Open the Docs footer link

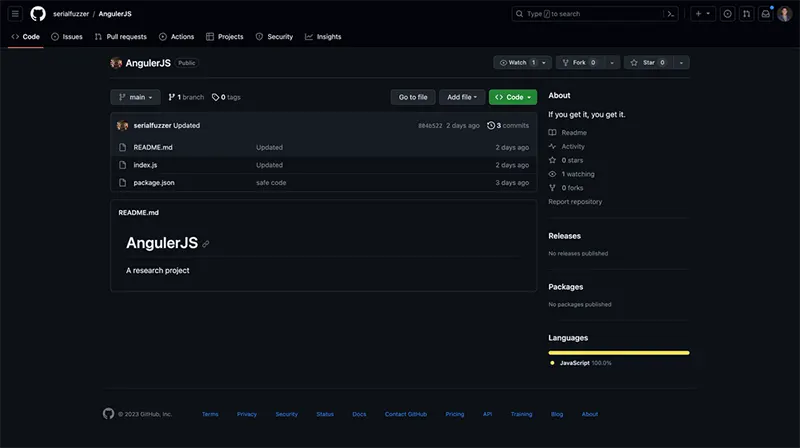click(359, 414)
